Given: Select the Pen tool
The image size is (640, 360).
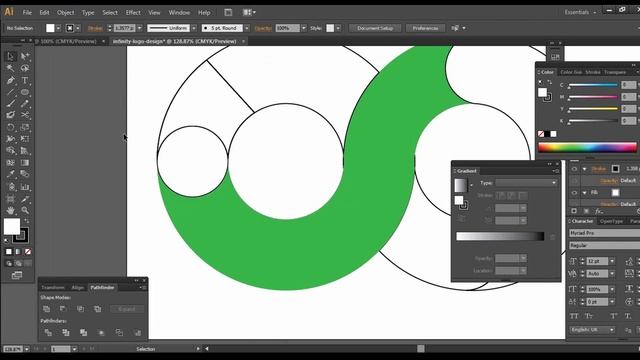Looking at the screenshot, I should pos(11,80).
